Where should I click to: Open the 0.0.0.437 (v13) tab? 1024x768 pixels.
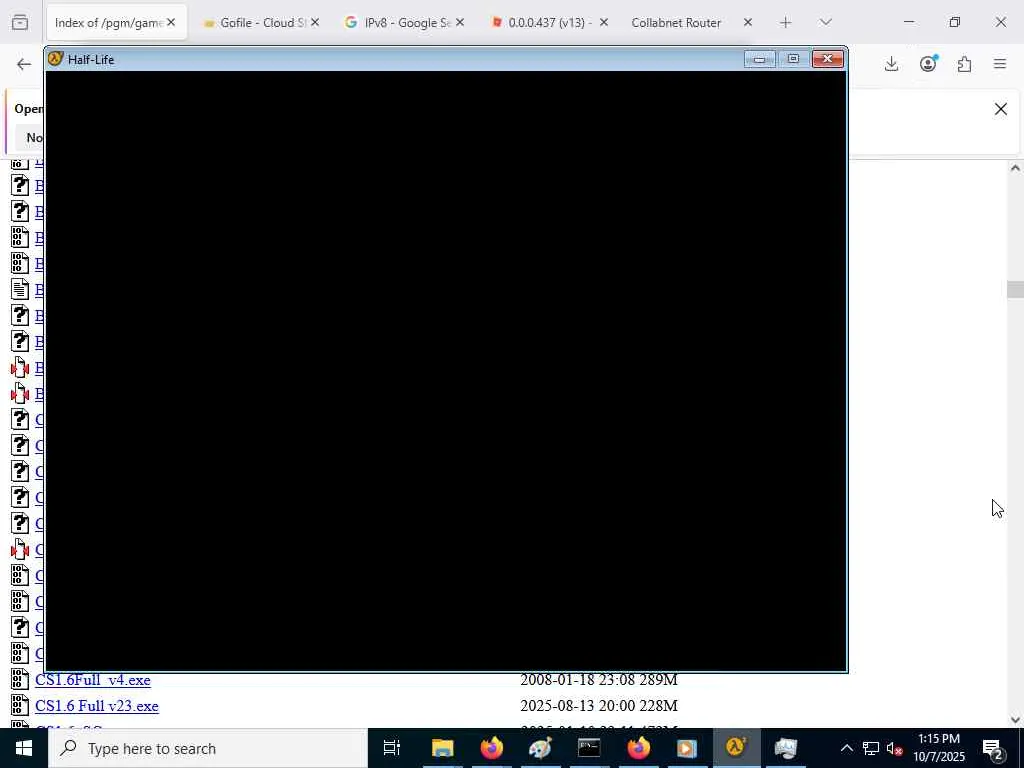tap(549, 23)
